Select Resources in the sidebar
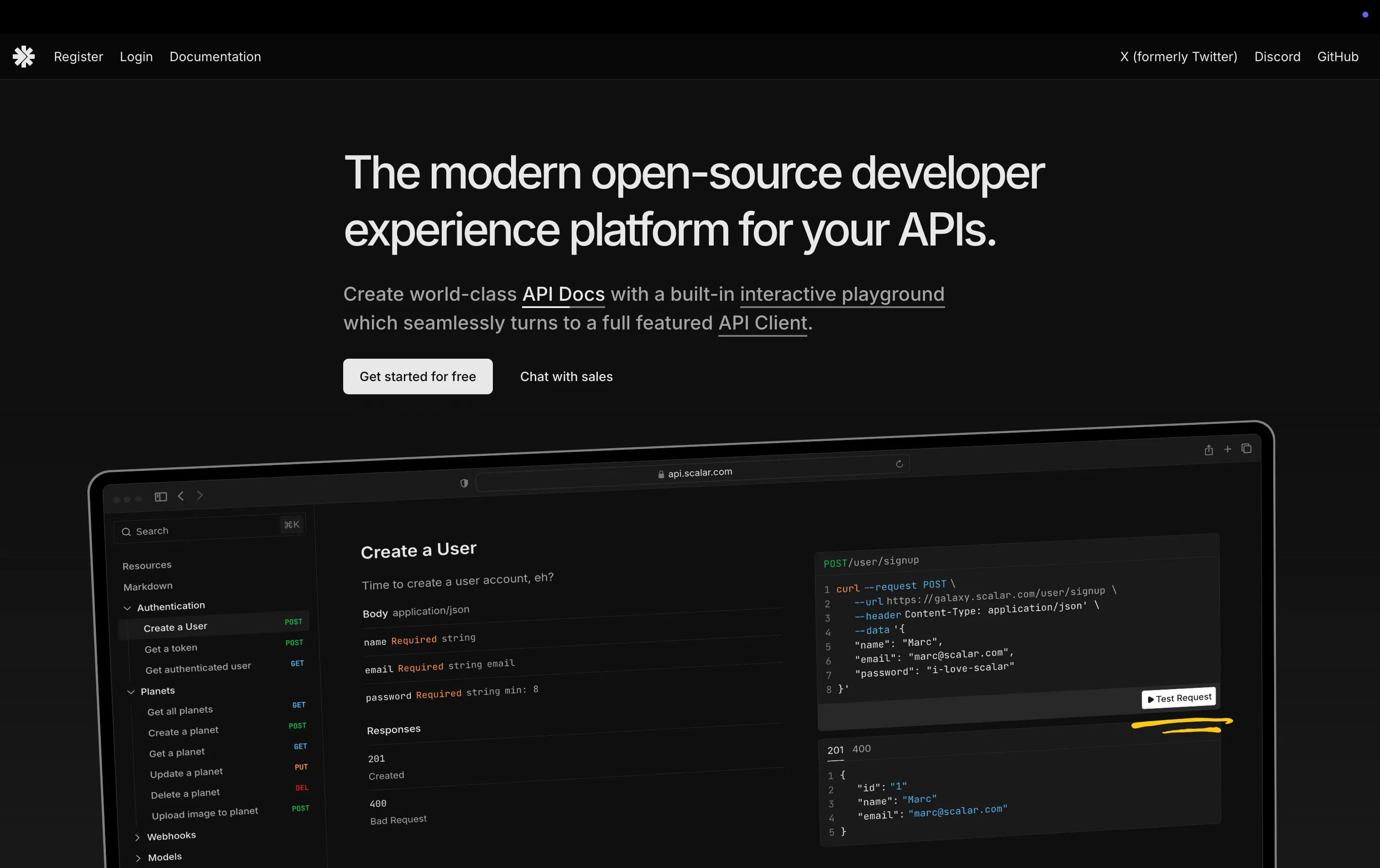 (x=146, y=565)
